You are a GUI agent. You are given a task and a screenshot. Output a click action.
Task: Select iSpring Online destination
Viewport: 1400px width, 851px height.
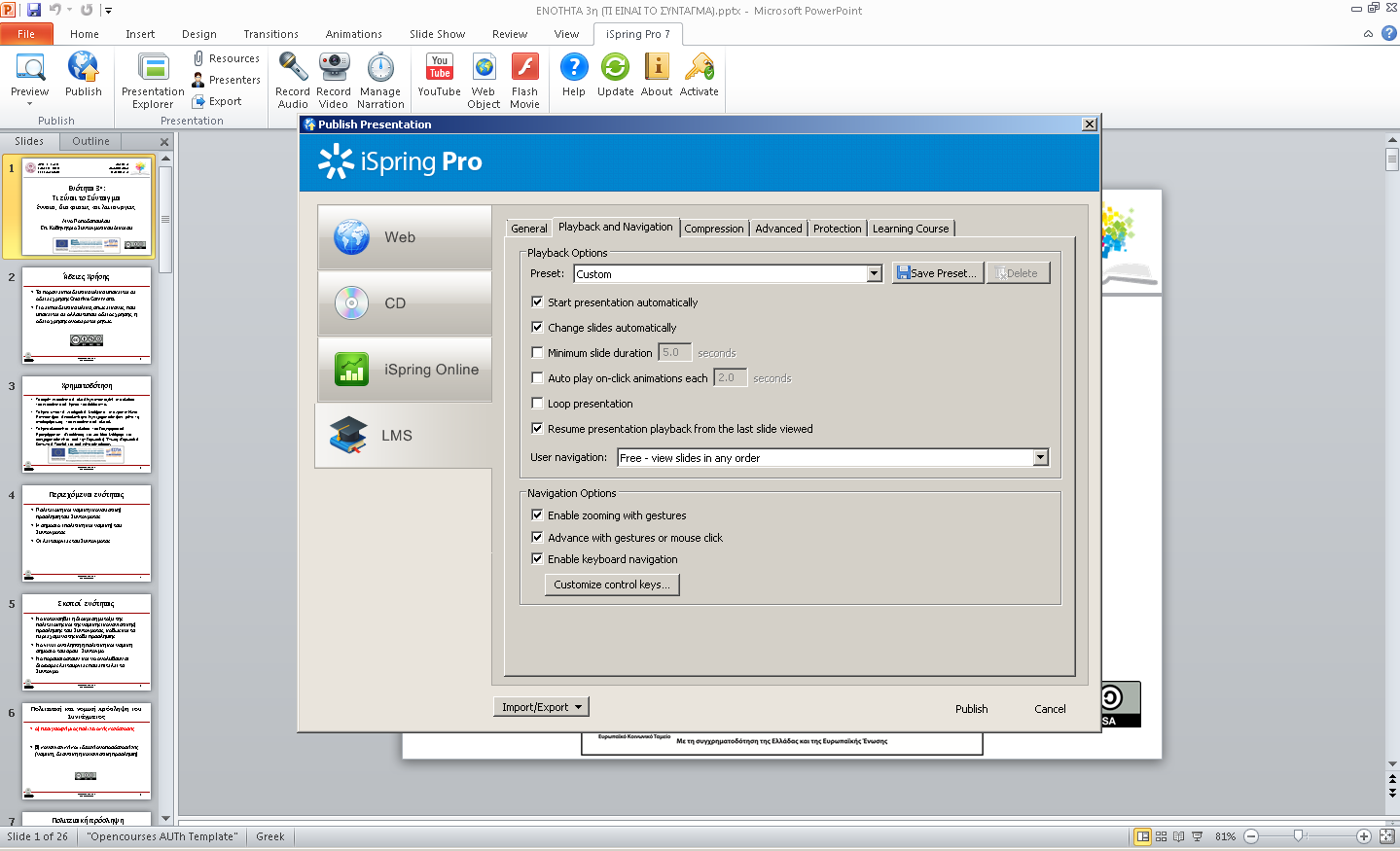pos(405,370)
